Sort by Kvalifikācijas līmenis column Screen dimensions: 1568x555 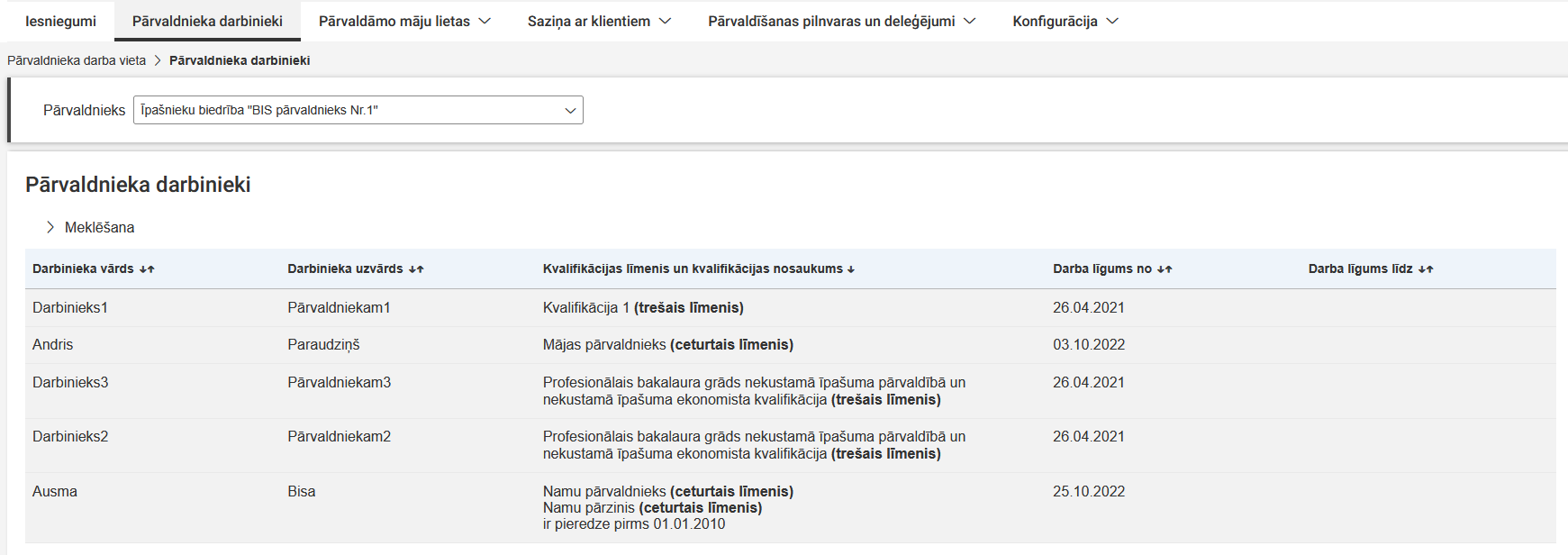(x=699, y=268)
